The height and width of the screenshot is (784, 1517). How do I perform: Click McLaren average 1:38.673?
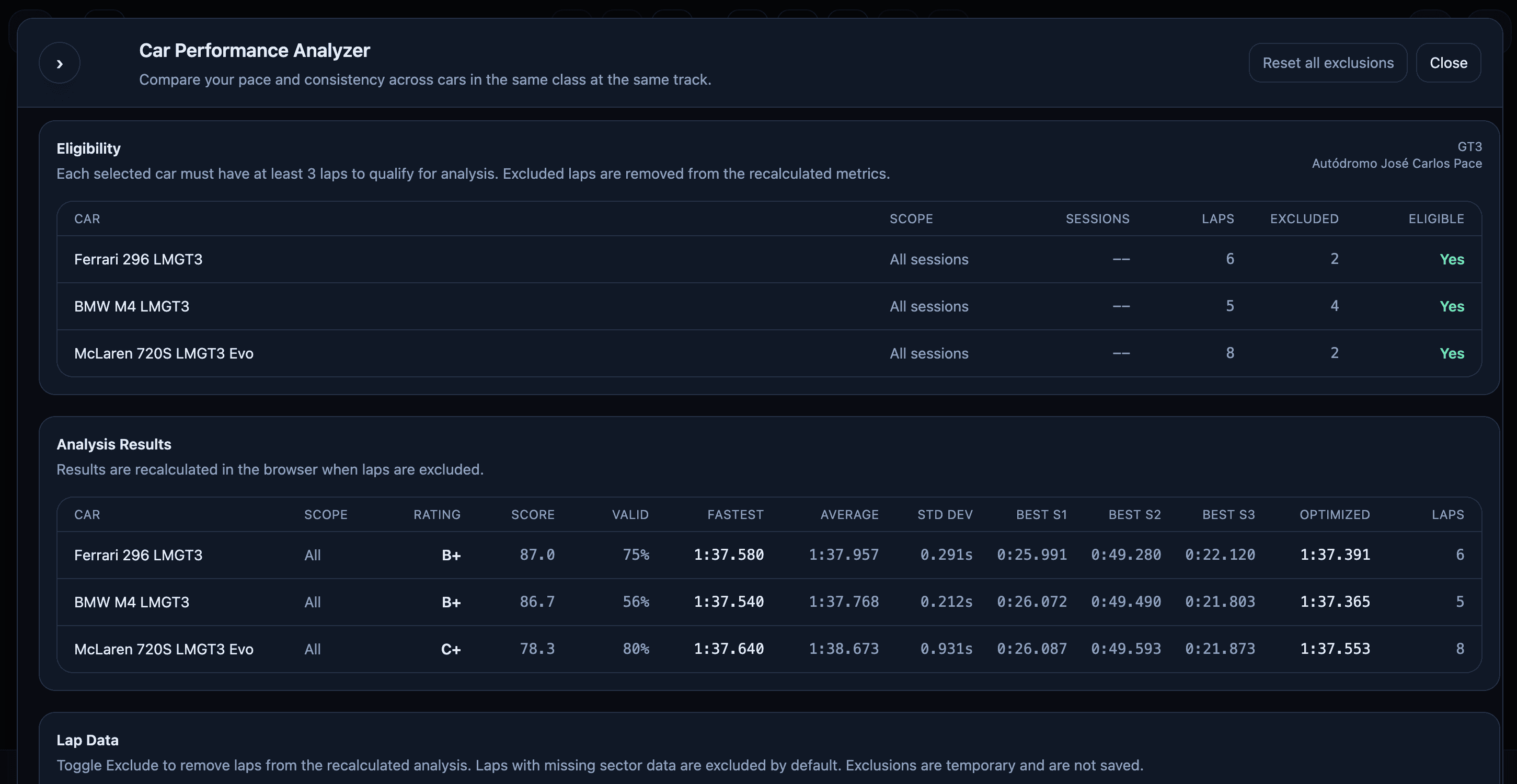pyautogui.click(x=844, y=649)
